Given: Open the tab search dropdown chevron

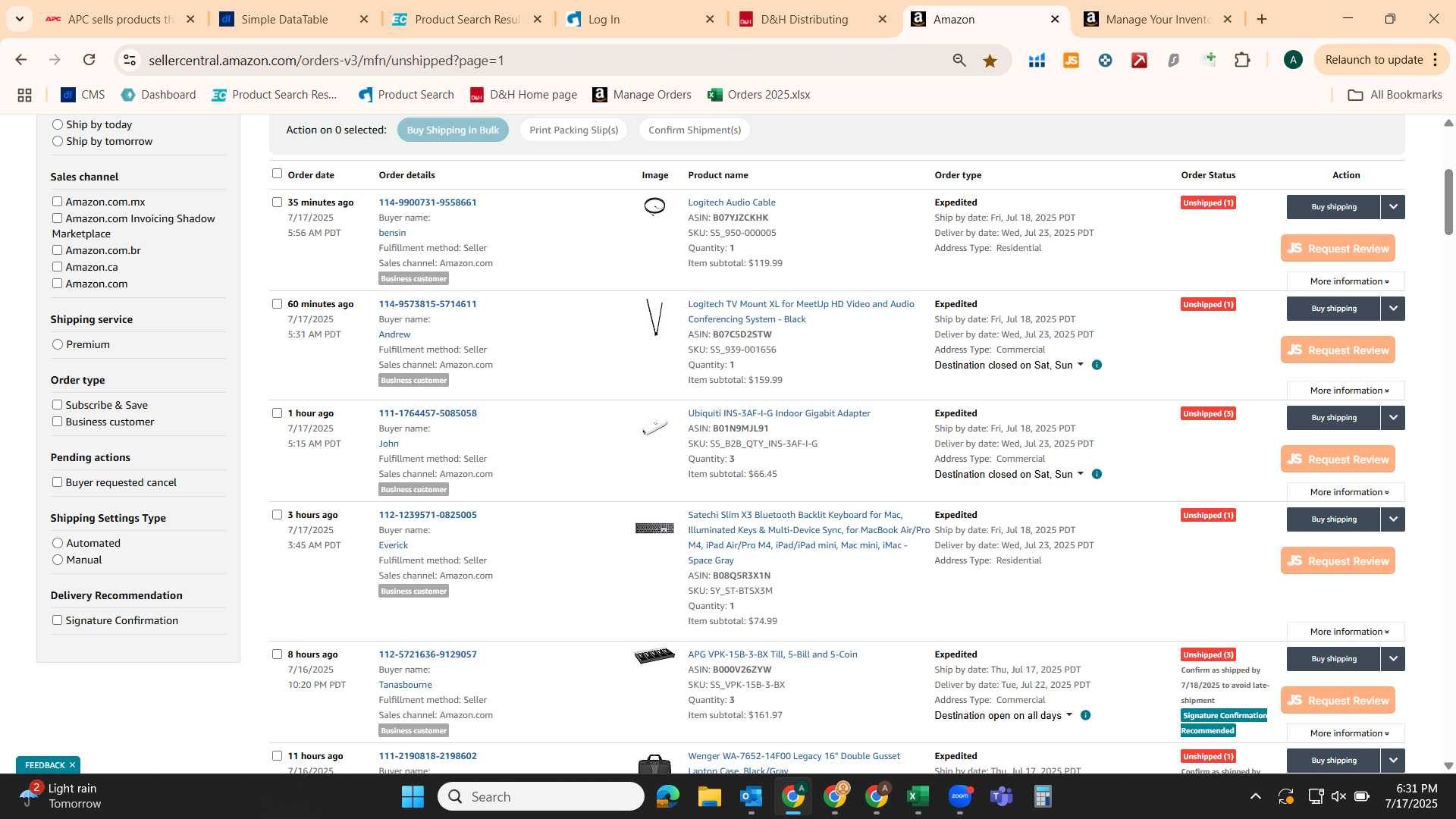Looking at the screenshot, I should point(19,19).
